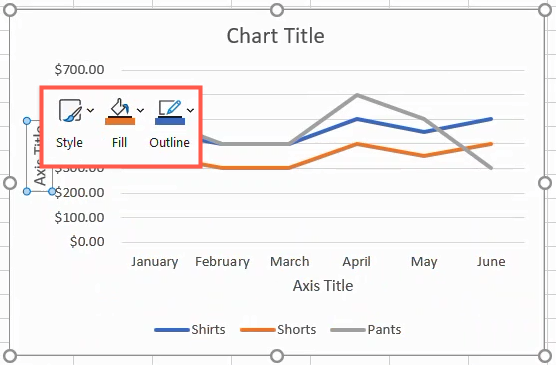Select the orange Shorts line at April

click(357, 144)
